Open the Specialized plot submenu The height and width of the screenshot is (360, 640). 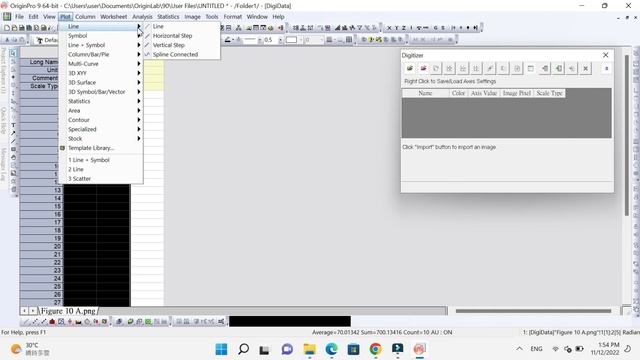point(101,129)
